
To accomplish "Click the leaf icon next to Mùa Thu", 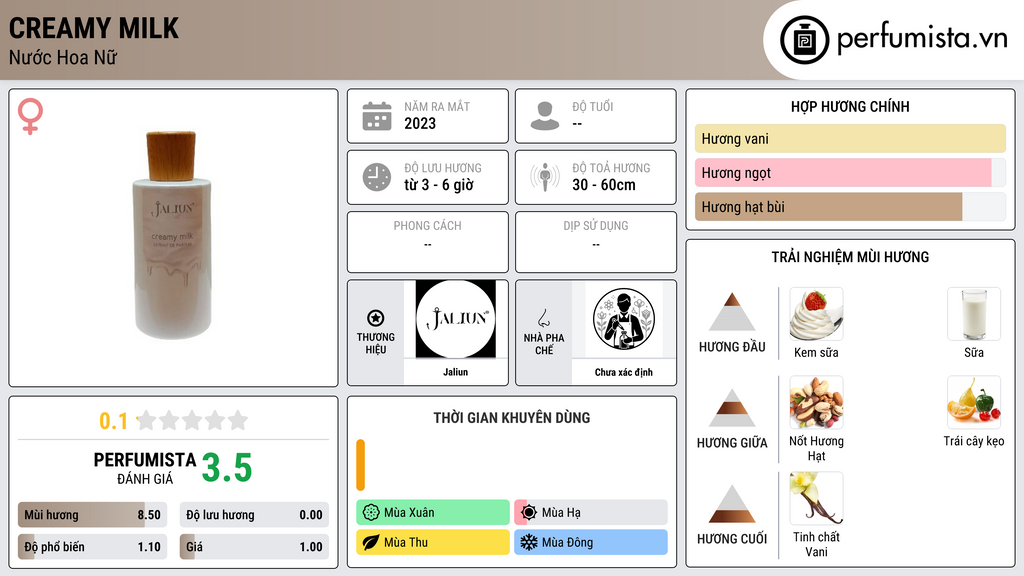I will [x=371, y=542].
